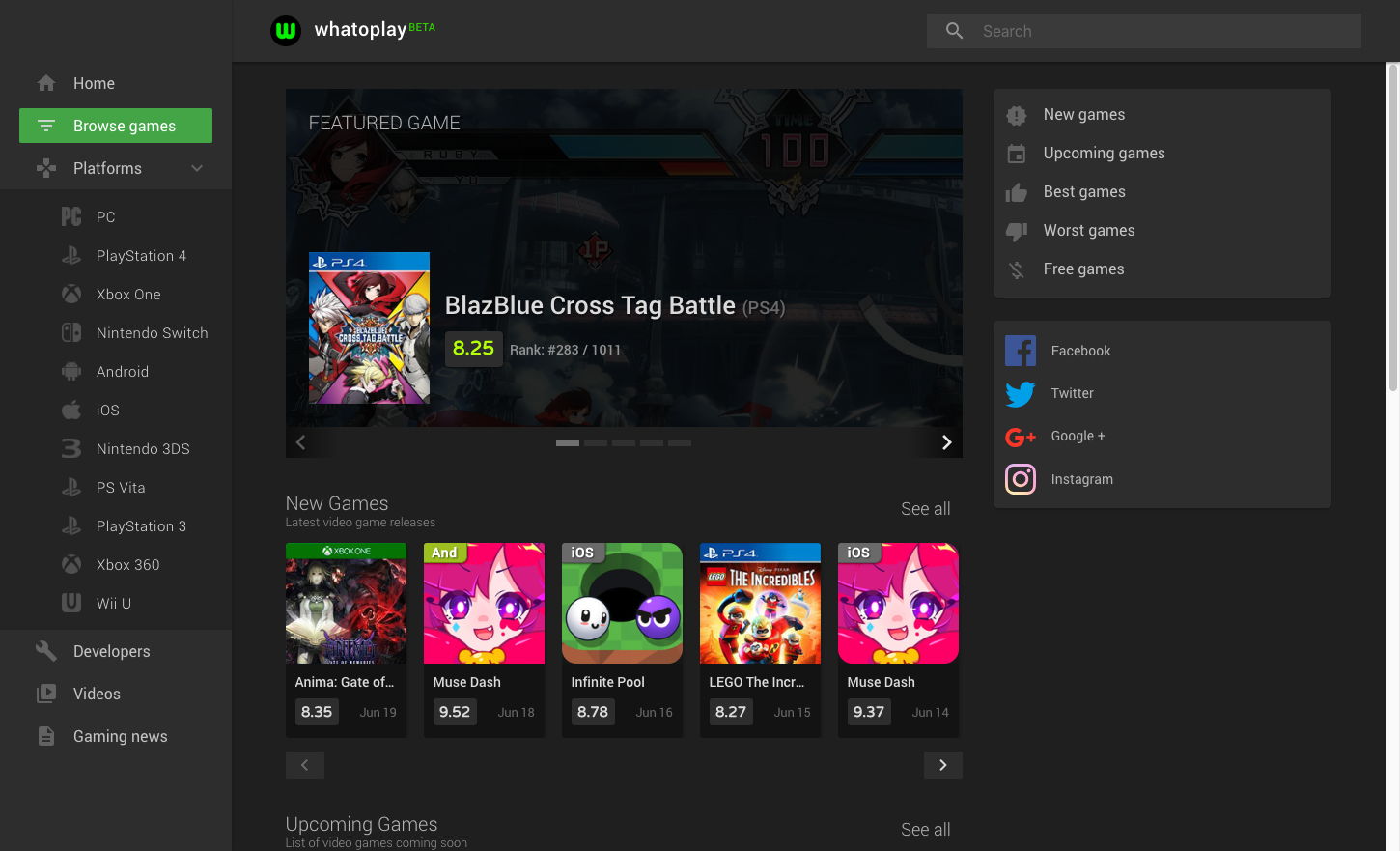Go to next featured game slide
This screenshot has width=1400, height=851.
(x=947, y=442)
